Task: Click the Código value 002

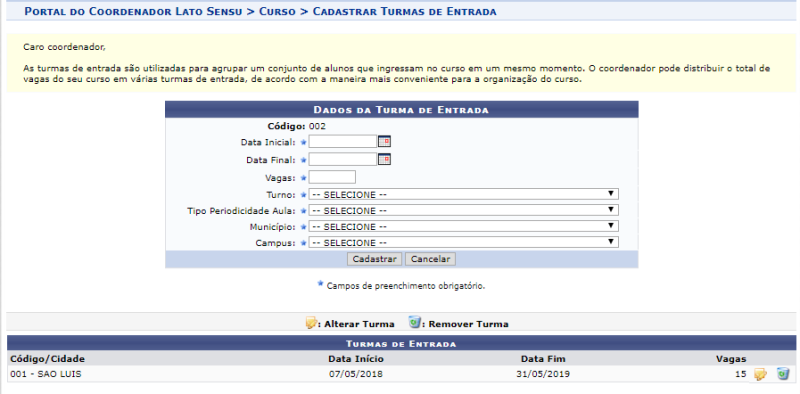Action: pos(317,126)
